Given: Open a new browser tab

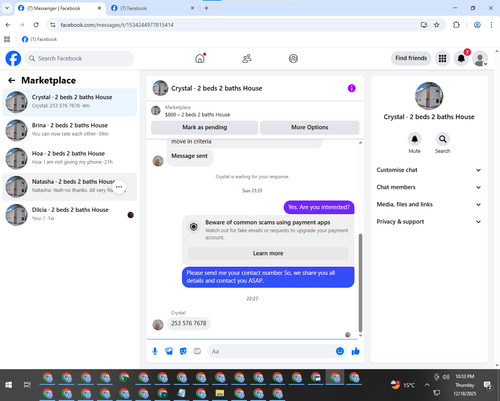Looking at the screenshot, I should pyautogui.click(x=206, y=8).
